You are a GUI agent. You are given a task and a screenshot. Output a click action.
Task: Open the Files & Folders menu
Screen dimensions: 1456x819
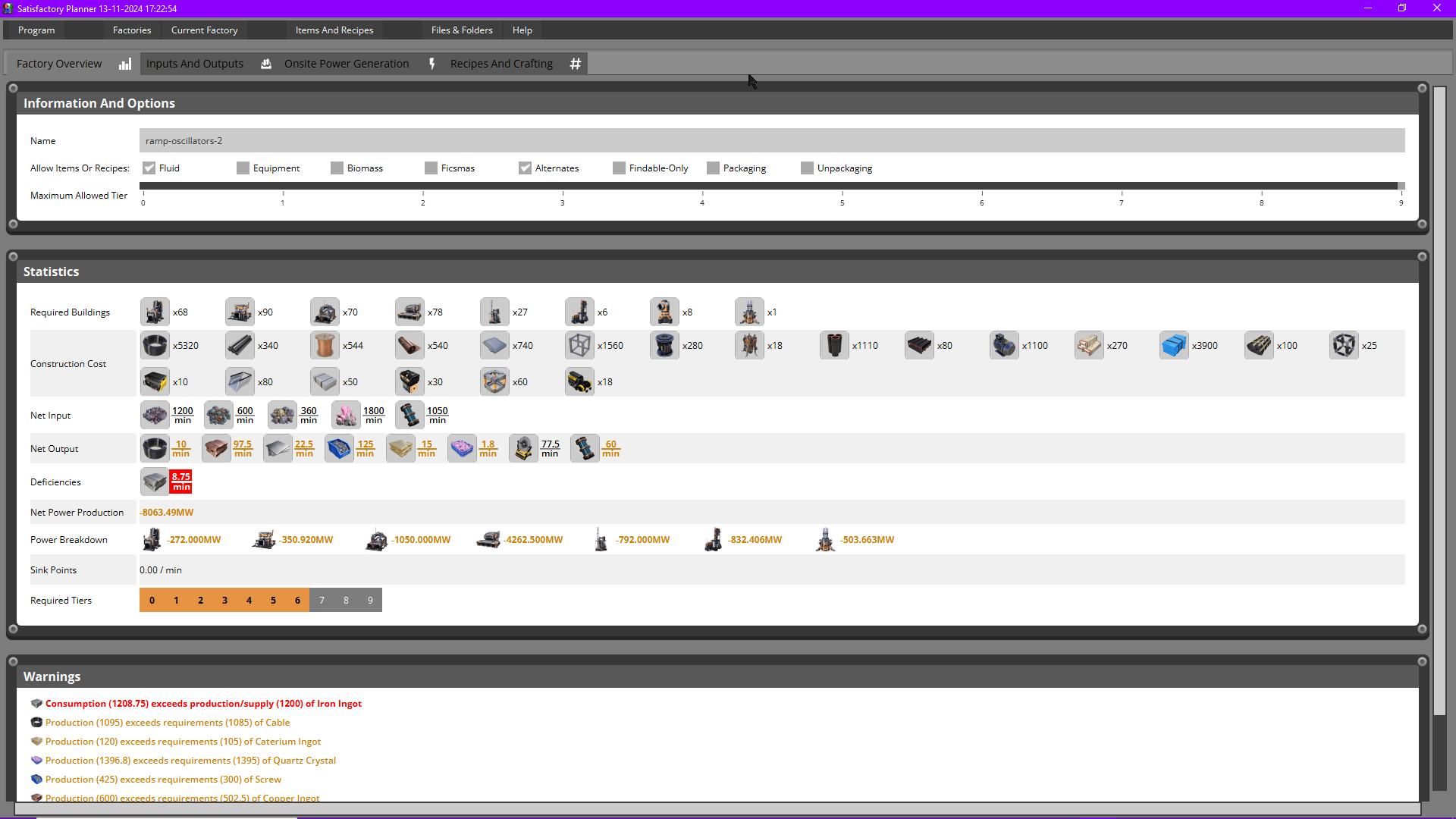click(x=462, y=30)
